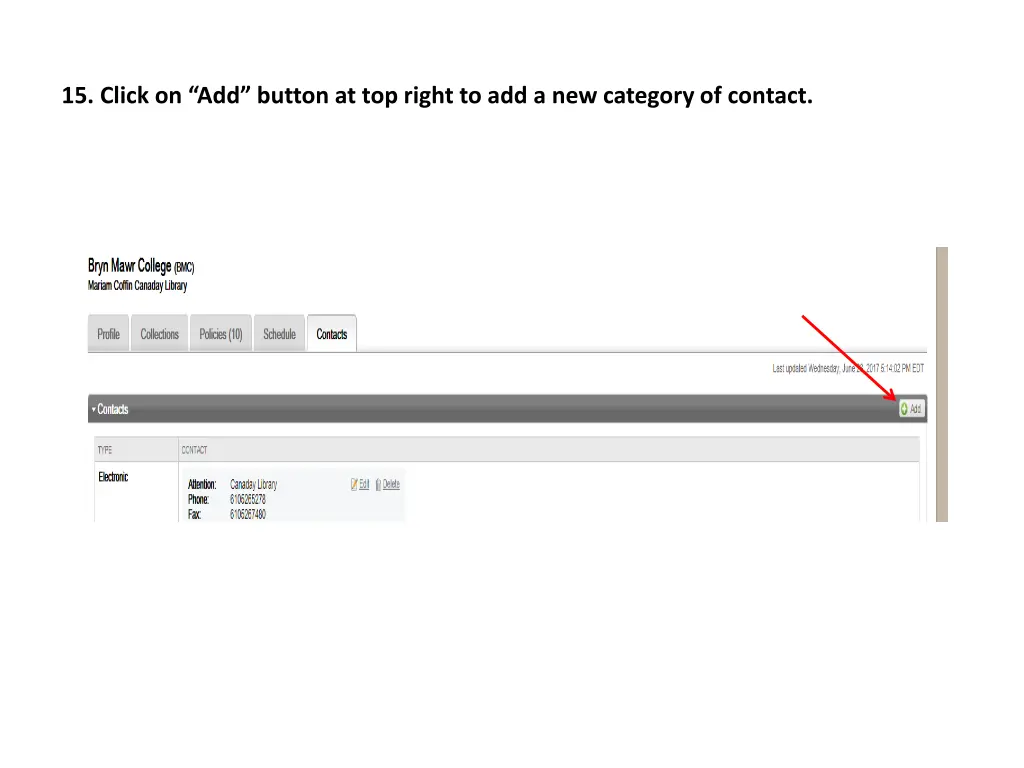
Task: Click the Fax: label
Action: coord(194,515)
